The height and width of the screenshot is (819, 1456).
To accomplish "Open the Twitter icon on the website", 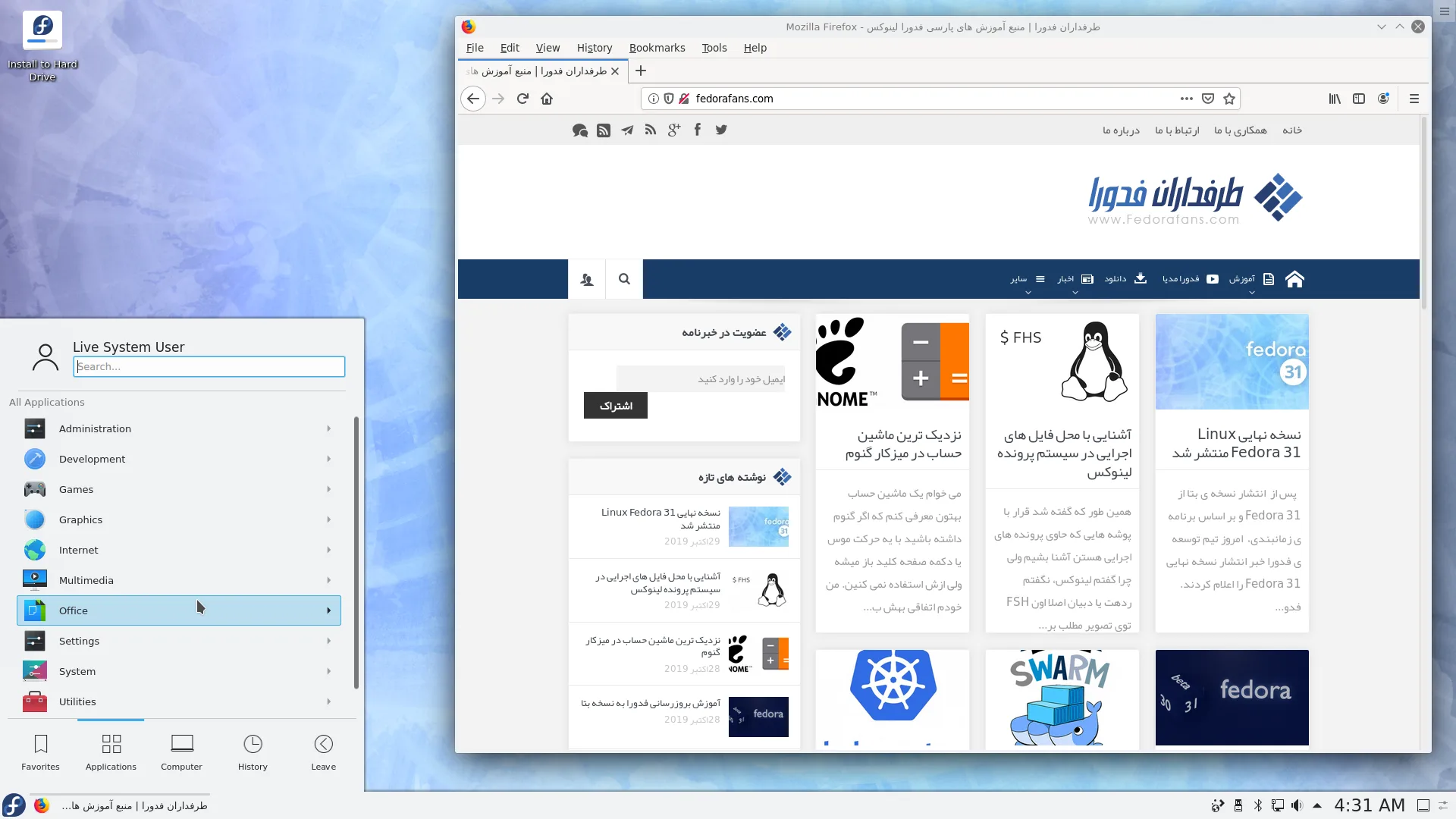I will click(x=721, y=130).
